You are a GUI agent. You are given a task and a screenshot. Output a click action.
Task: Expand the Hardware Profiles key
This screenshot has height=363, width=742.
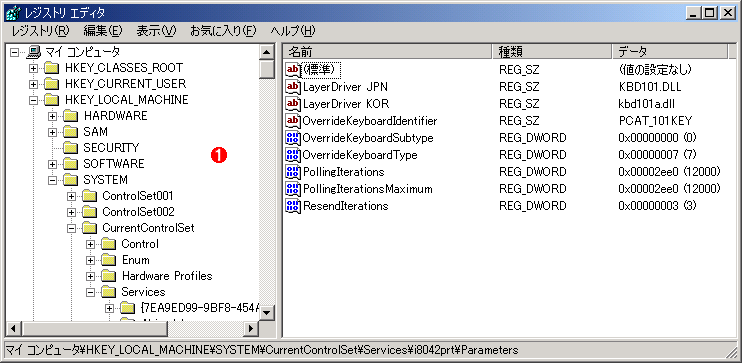click(x=90, y=276)
